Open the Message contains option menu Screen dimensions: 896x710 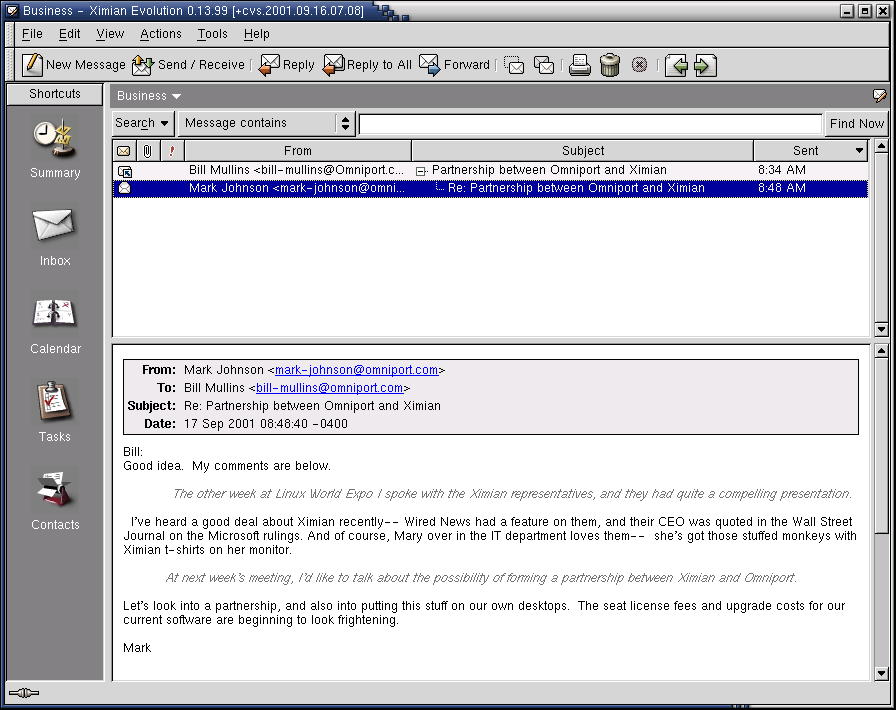267,123
